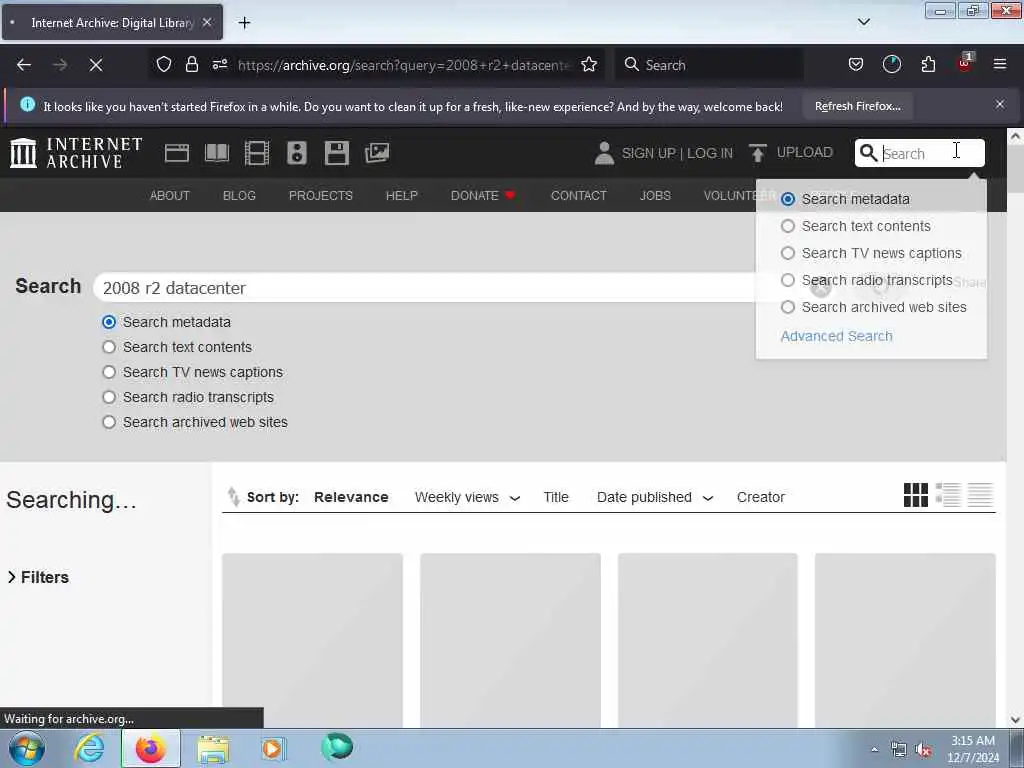The width and height of the screenshot is (1024, 768).
Task: Bookmark this page with star icon
Action: pos(589,65)
